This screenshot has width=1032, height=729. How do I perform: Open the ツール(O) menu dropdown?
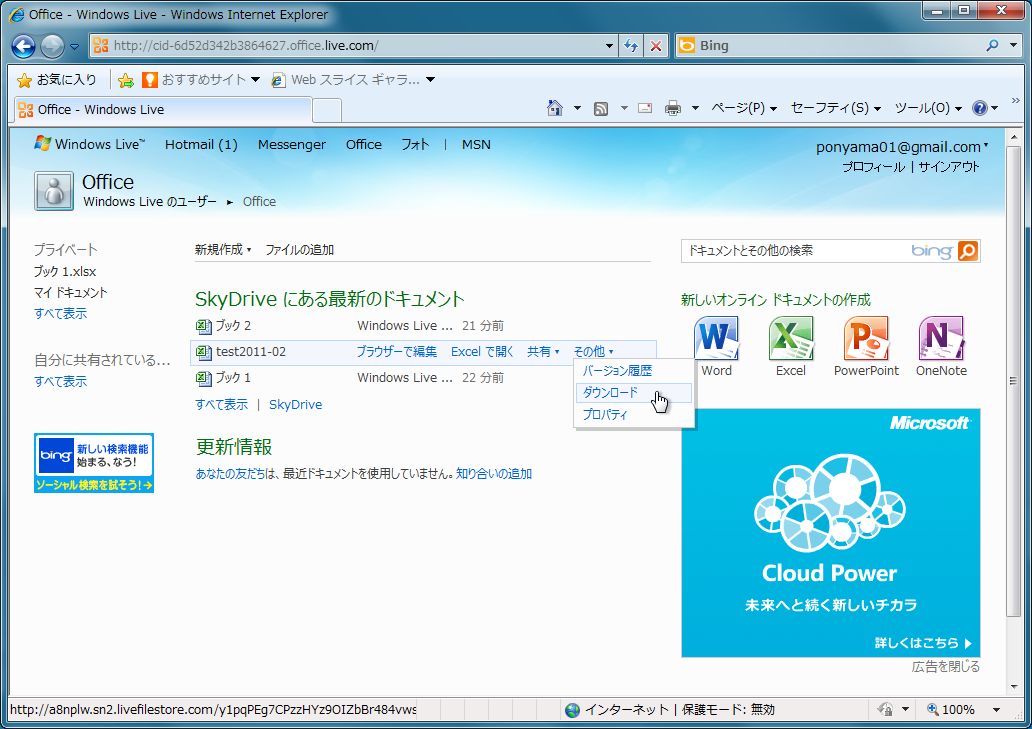click(x=928, y=108)
